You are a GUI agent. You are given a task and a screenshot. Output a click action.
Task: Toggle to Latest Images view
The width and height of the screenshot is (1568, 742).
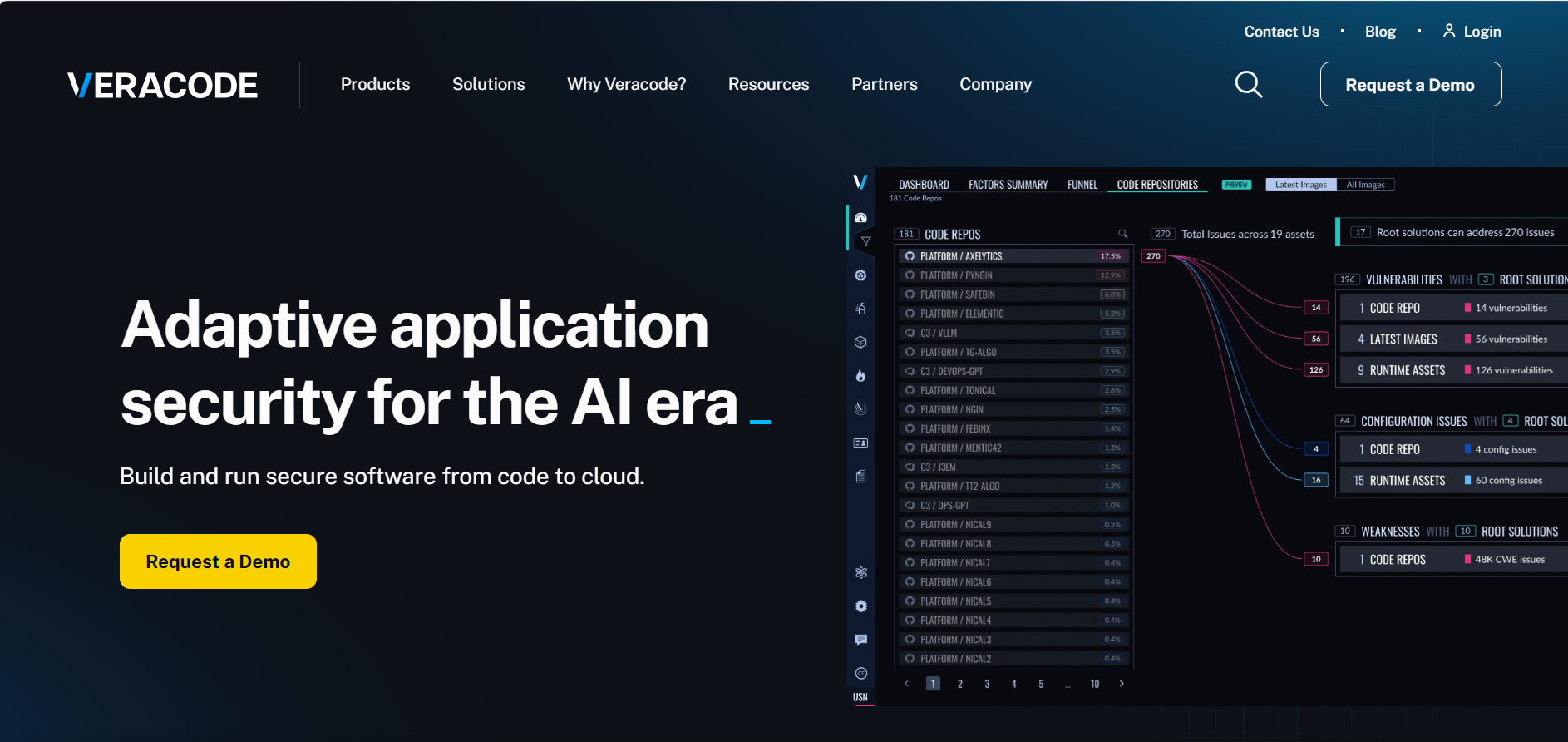point(1300,185)
